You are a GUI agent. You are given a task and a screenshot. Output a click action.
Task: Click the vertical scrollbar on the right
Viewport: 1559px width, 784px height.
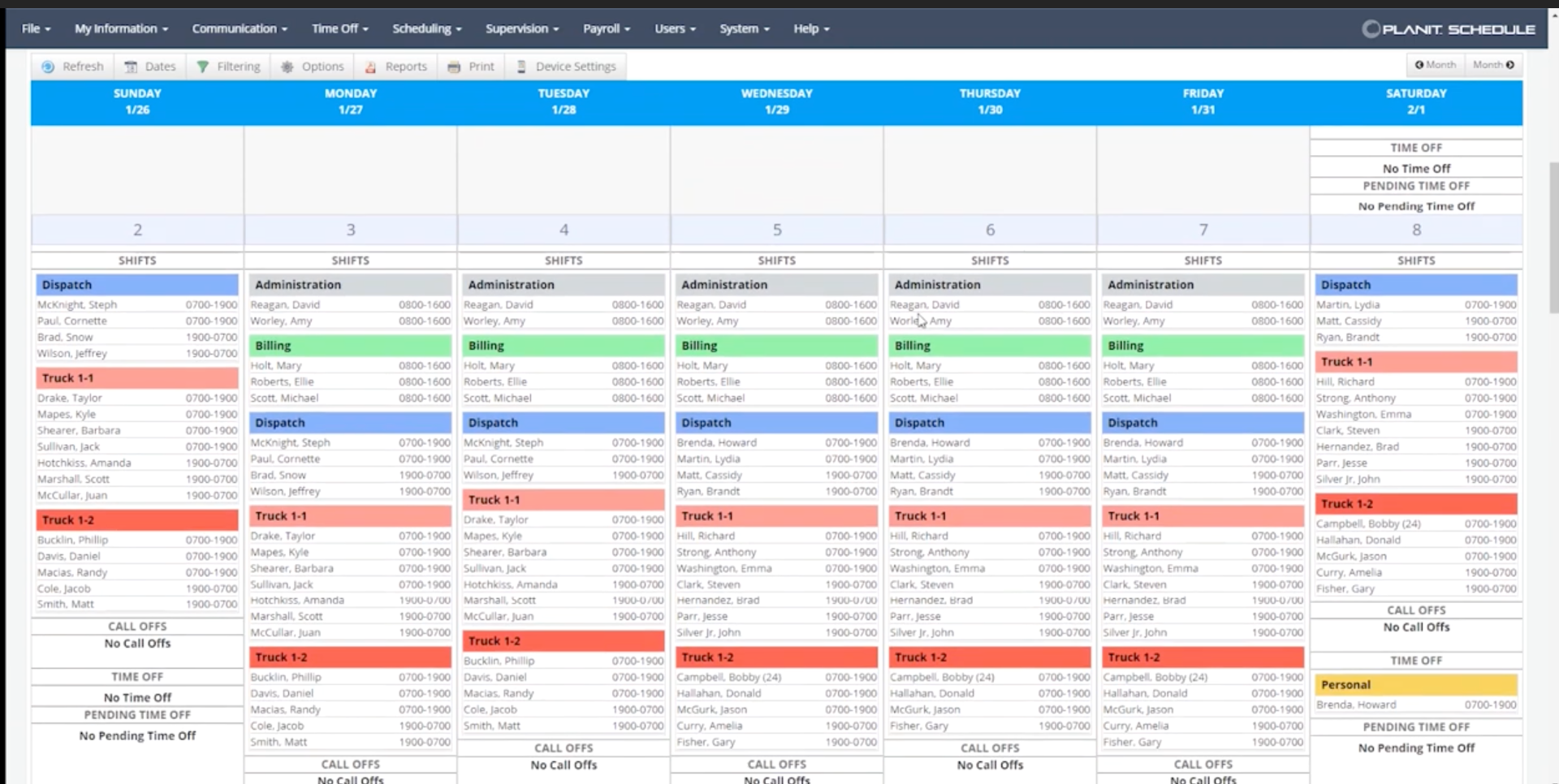1553,235
